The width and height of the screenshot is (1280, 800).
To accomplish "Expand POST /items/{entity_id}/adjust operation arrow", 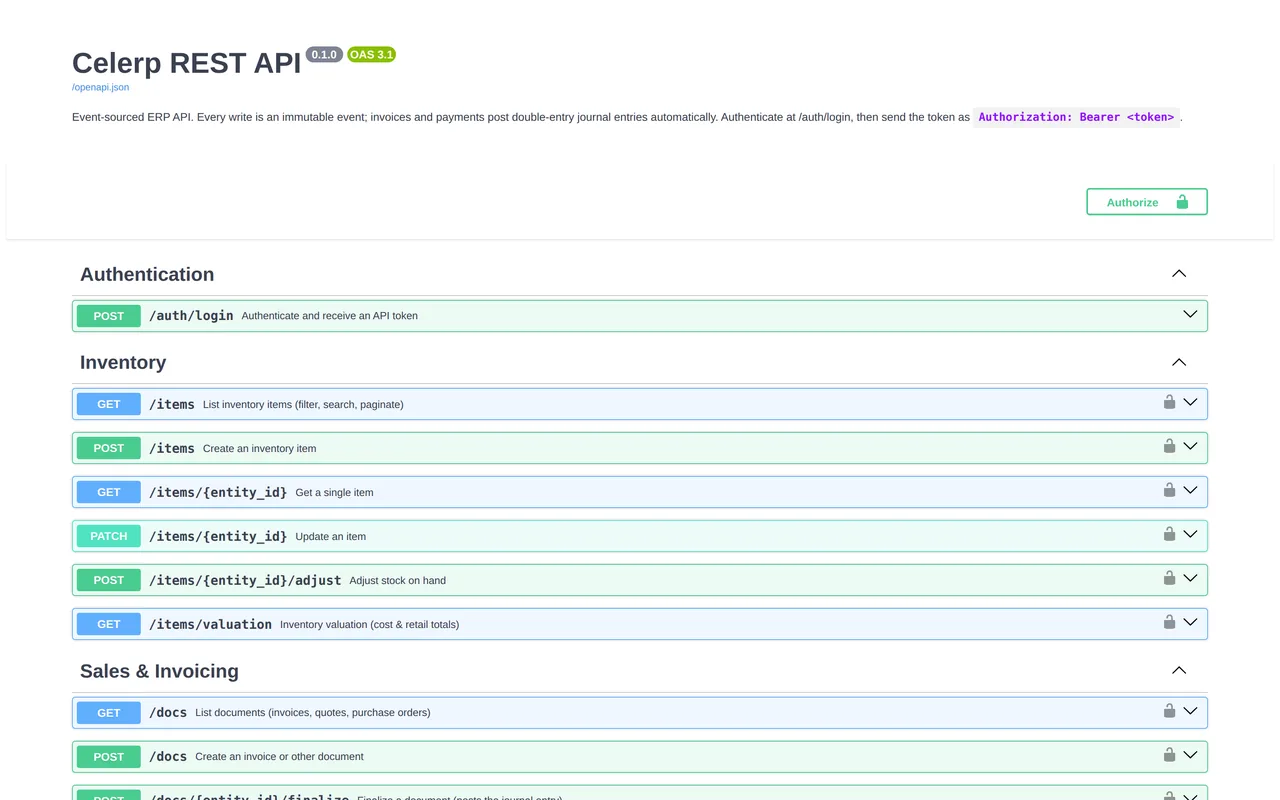I will pyautogui.click(x=1190, y=578).
